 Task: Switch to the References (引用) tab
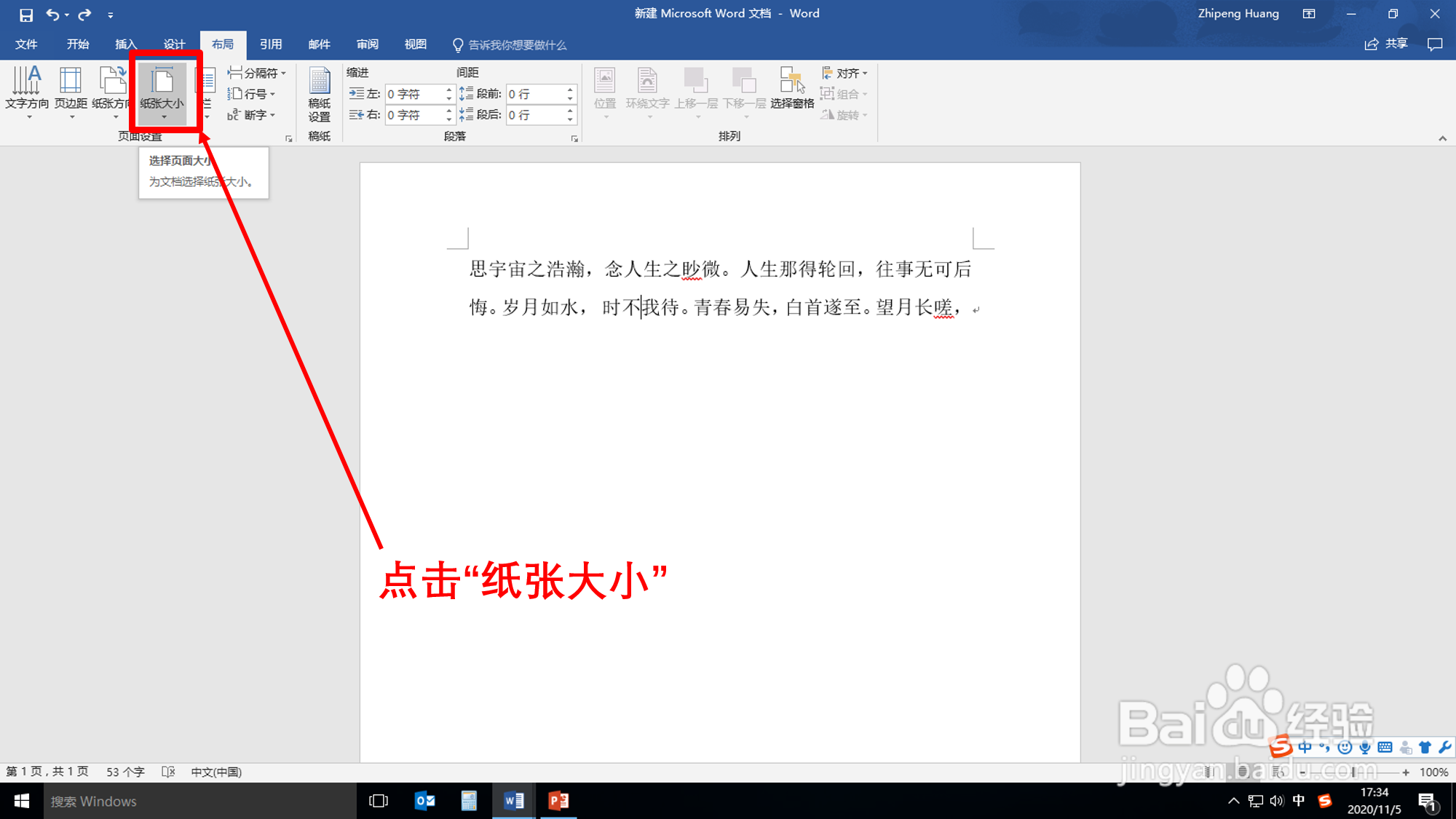coord(271,44)
